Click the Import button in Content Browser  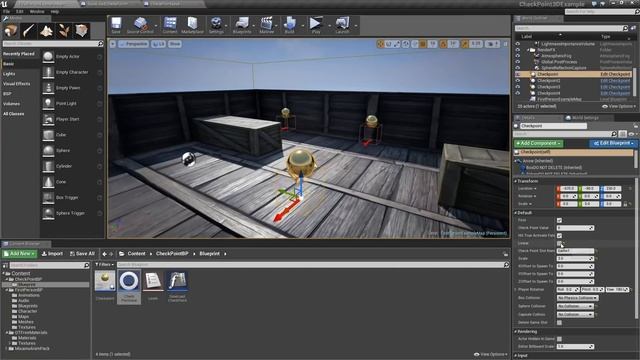(x=52, y=253)
